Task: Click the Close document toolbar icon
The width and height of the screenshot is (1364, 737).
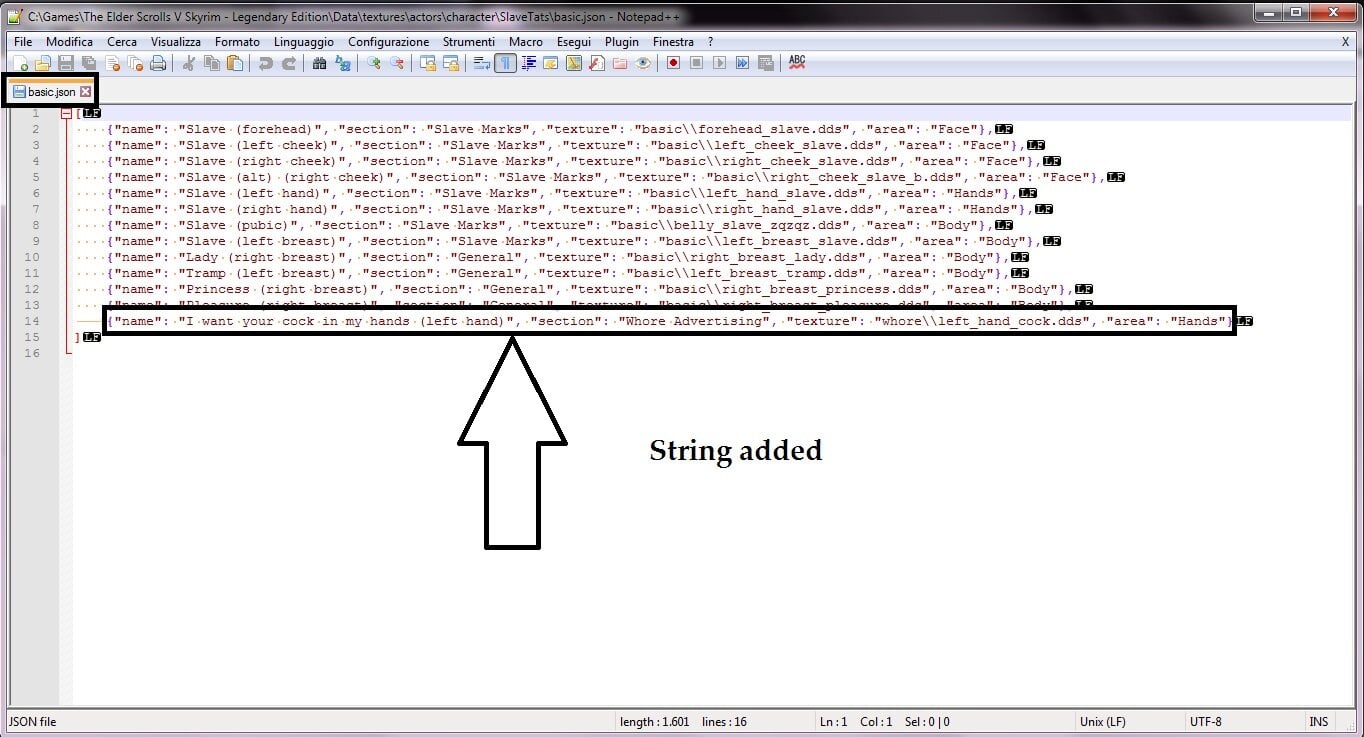Action: point(112,63)
